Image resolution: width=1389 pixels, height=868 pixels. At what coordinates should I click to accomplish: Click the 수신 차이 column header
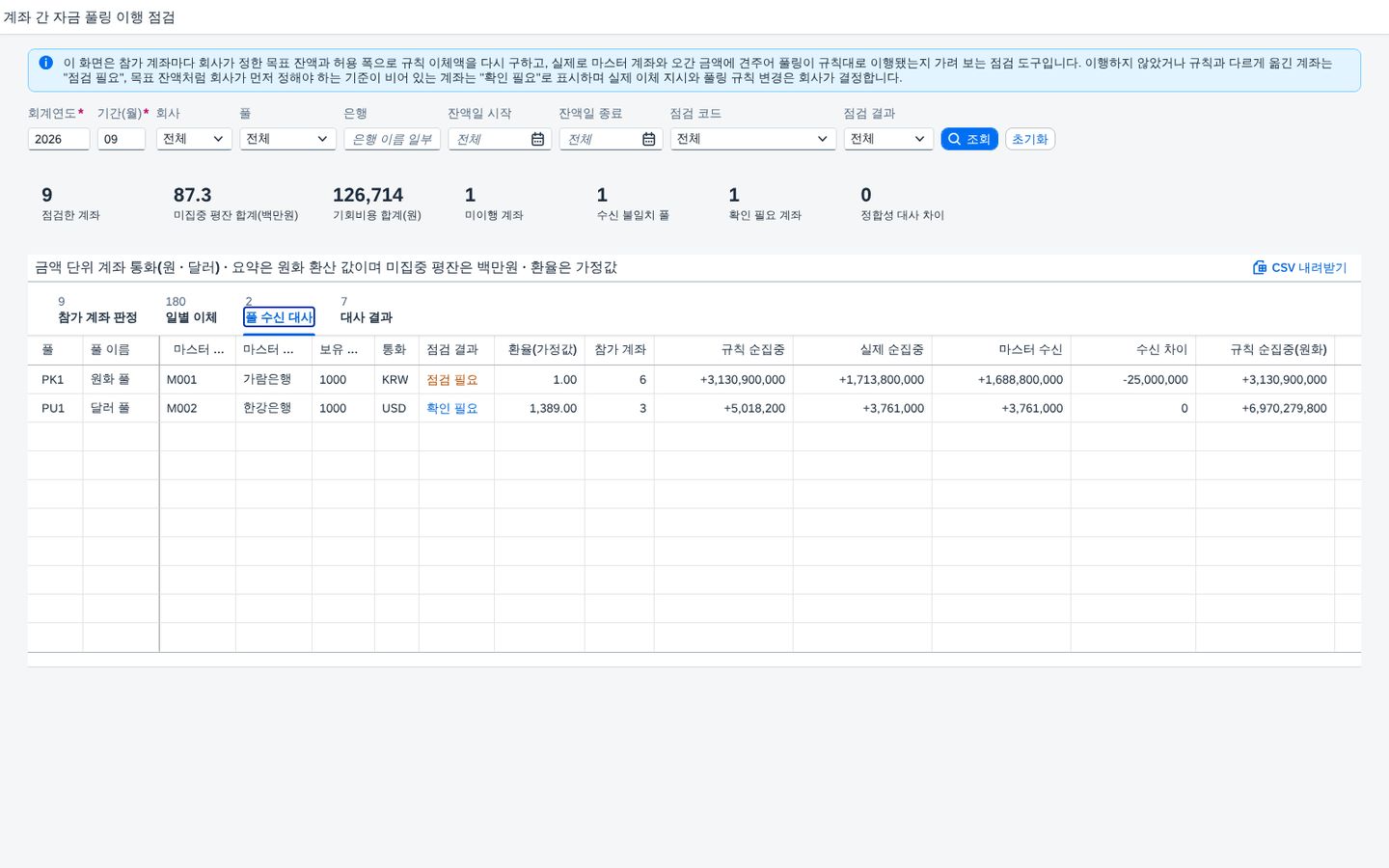[1133, 350]
